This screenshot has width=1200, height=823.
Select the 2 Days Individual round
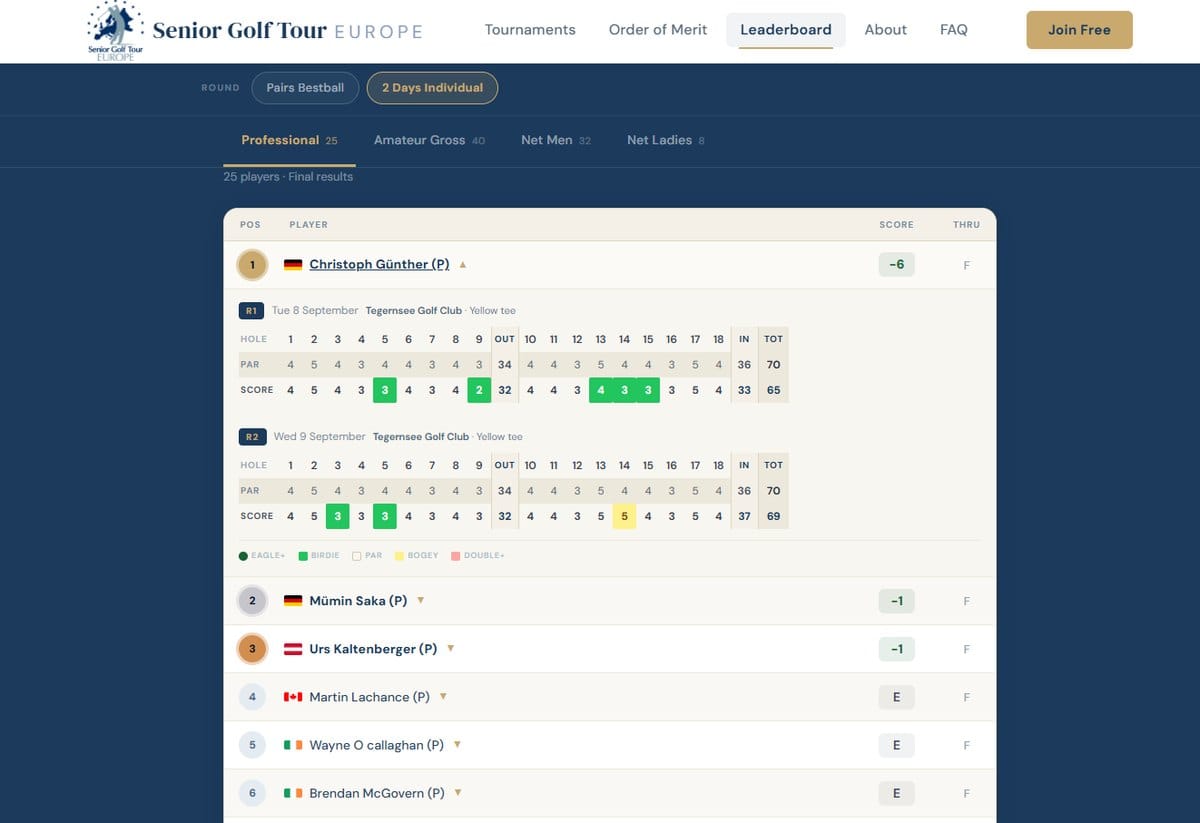[x=432, y=88]
